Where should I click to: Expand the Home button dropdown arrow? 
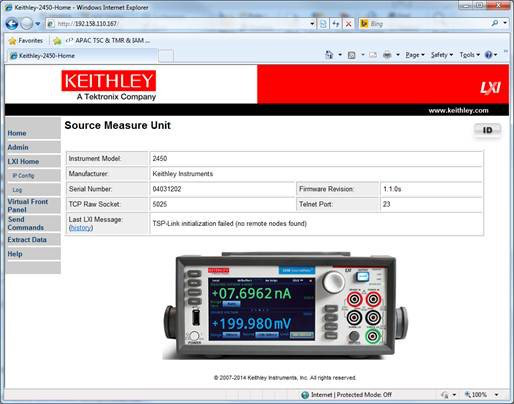(x=340, y=55)
